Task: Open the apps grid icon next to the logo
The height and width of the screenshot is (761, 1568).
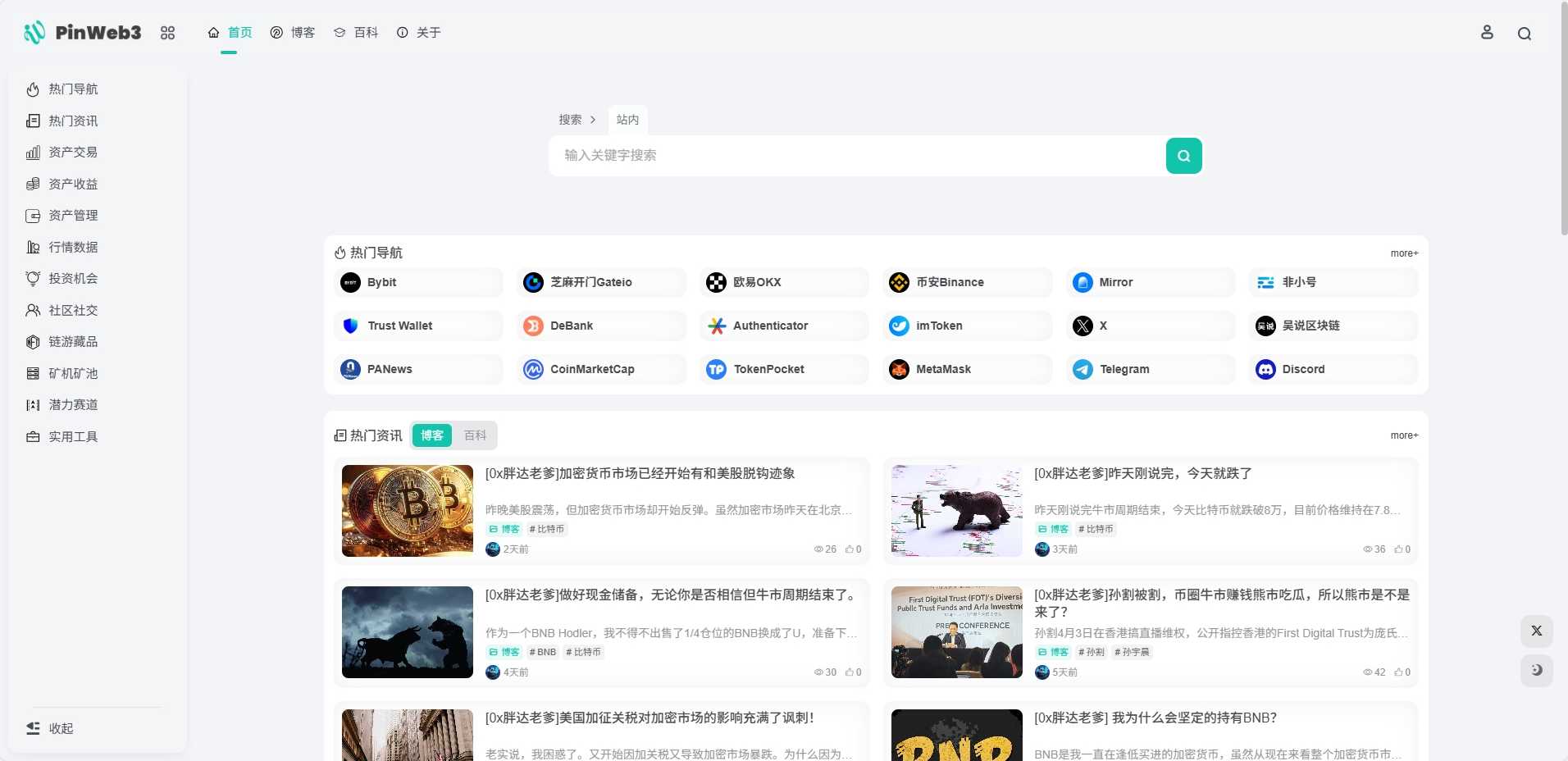Action: 168,33
